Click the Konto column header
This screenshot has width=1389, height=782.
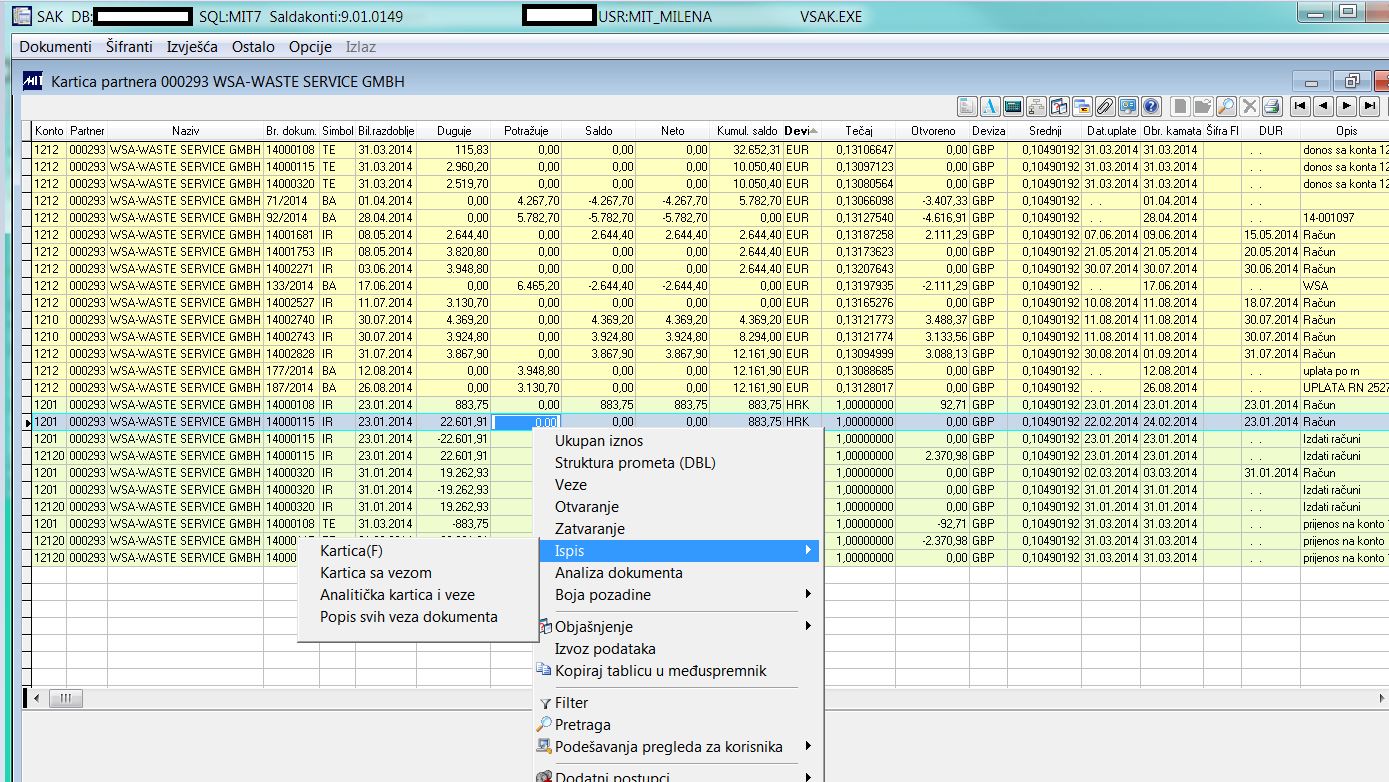click(x=49, y=131)
